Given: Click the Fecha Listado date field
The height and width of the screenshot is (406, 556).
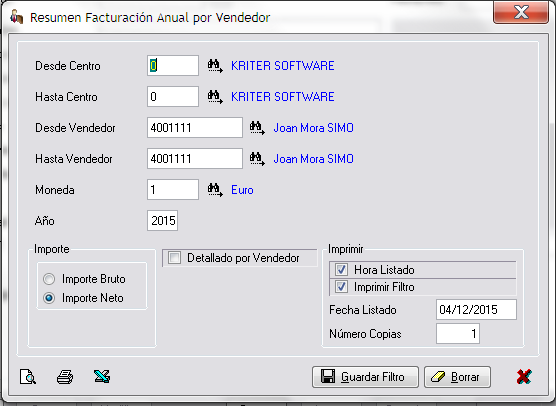Looking at the screenshot, I should point(476,310).
